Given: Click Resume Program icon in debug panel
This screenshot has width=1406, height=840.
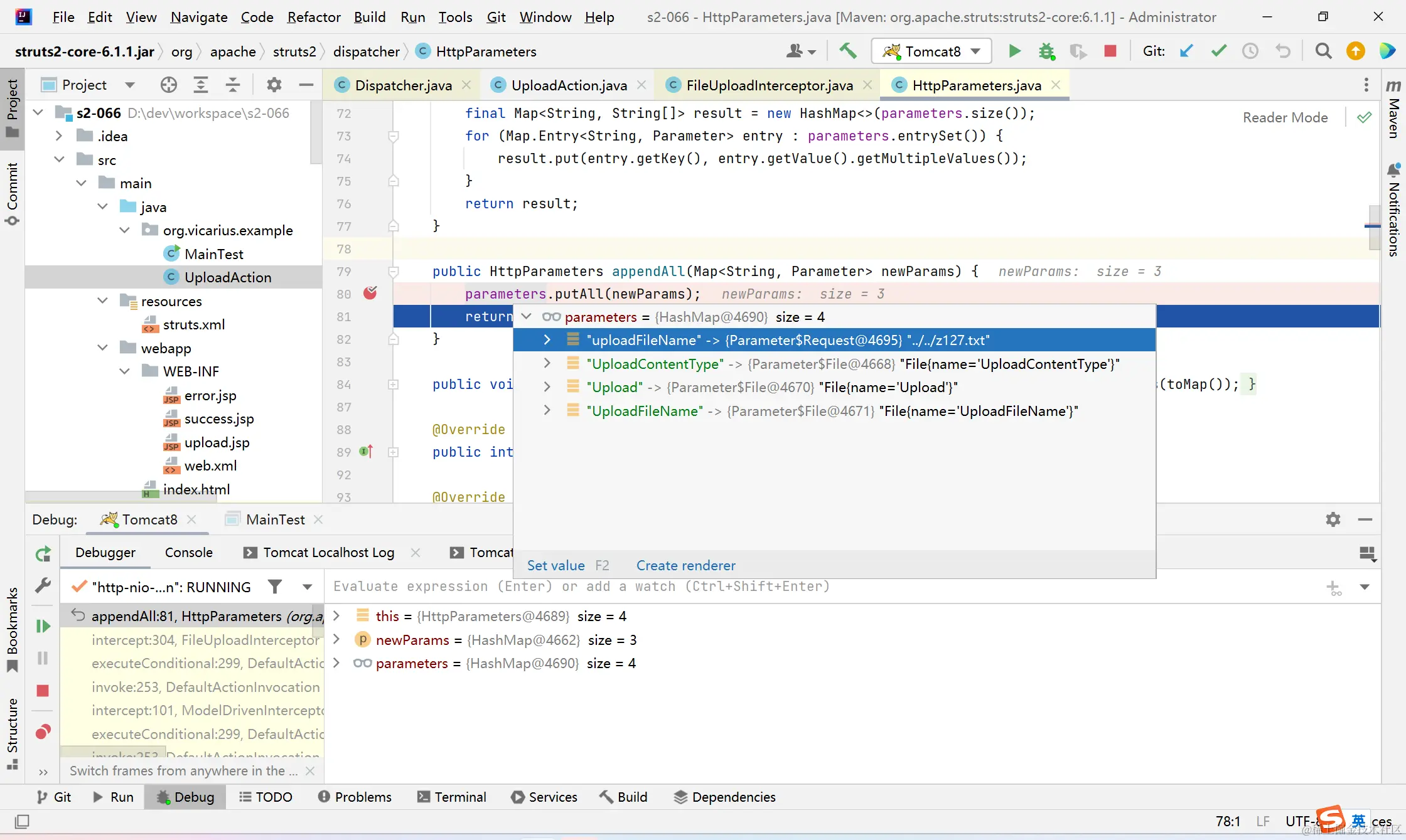Looking at the screenshot, I should click(x=43, y=626).
